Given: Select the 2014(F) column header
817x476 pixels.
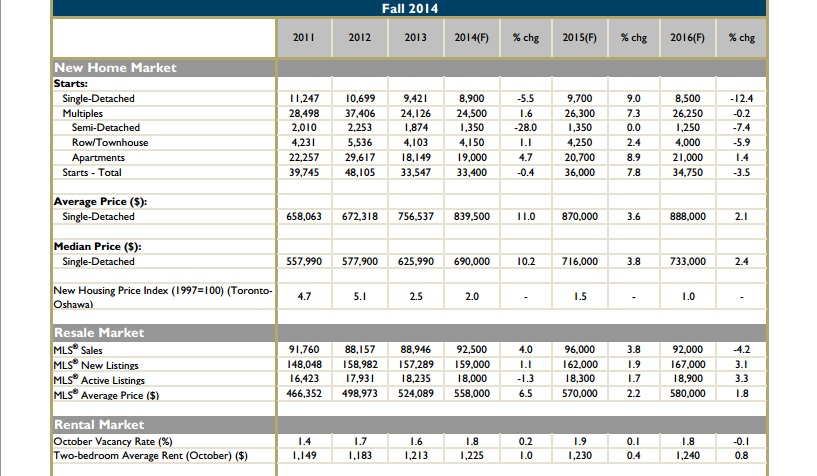Looking at the screenshot, I should 472,37.
